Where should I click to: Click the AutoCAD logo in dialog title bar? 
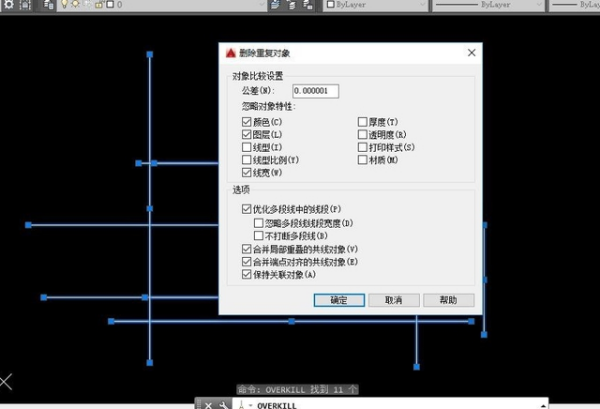tap(231, 53)
